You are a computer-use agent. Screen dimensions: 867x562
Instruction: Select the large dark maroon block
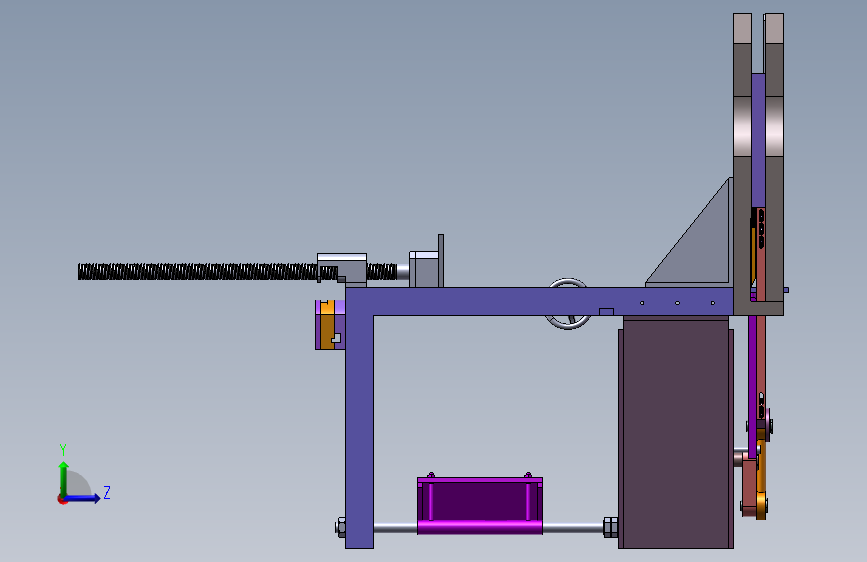point(676,433)
